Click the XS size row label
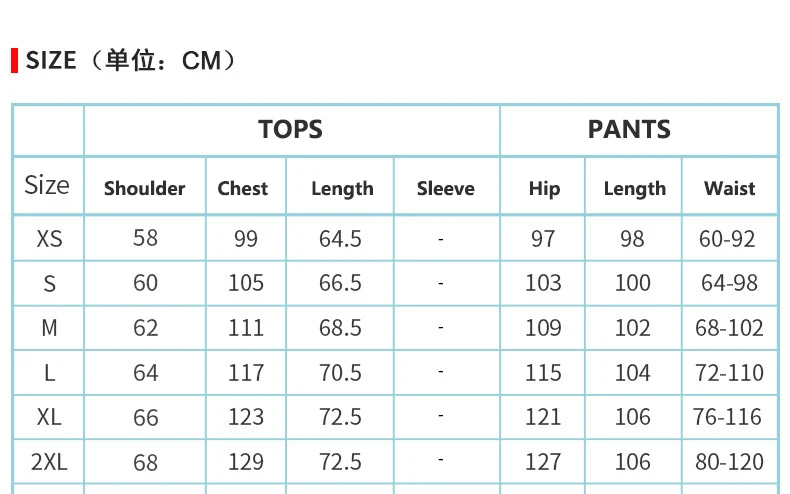The image size is (790, 494). 49,239
